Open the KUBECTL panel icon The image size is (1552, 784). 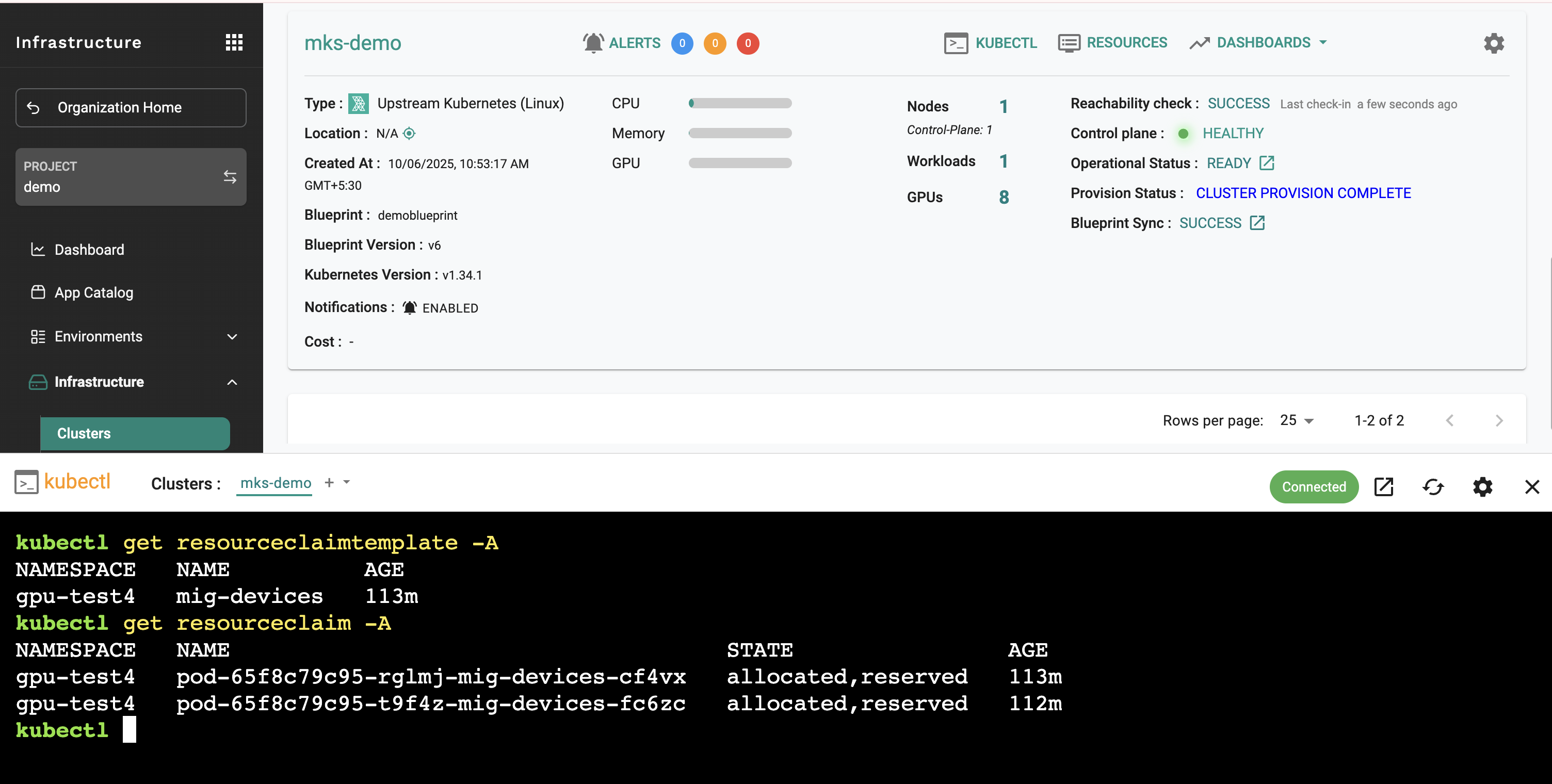957,43
